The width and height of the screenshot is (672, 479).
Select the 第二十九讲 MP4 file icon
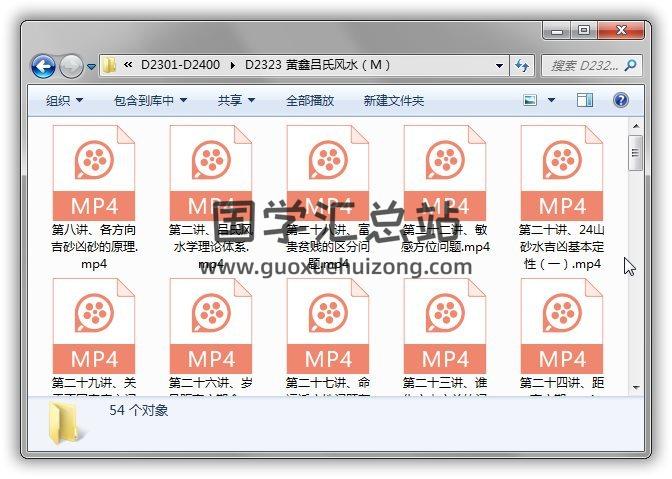coord(94,327)
